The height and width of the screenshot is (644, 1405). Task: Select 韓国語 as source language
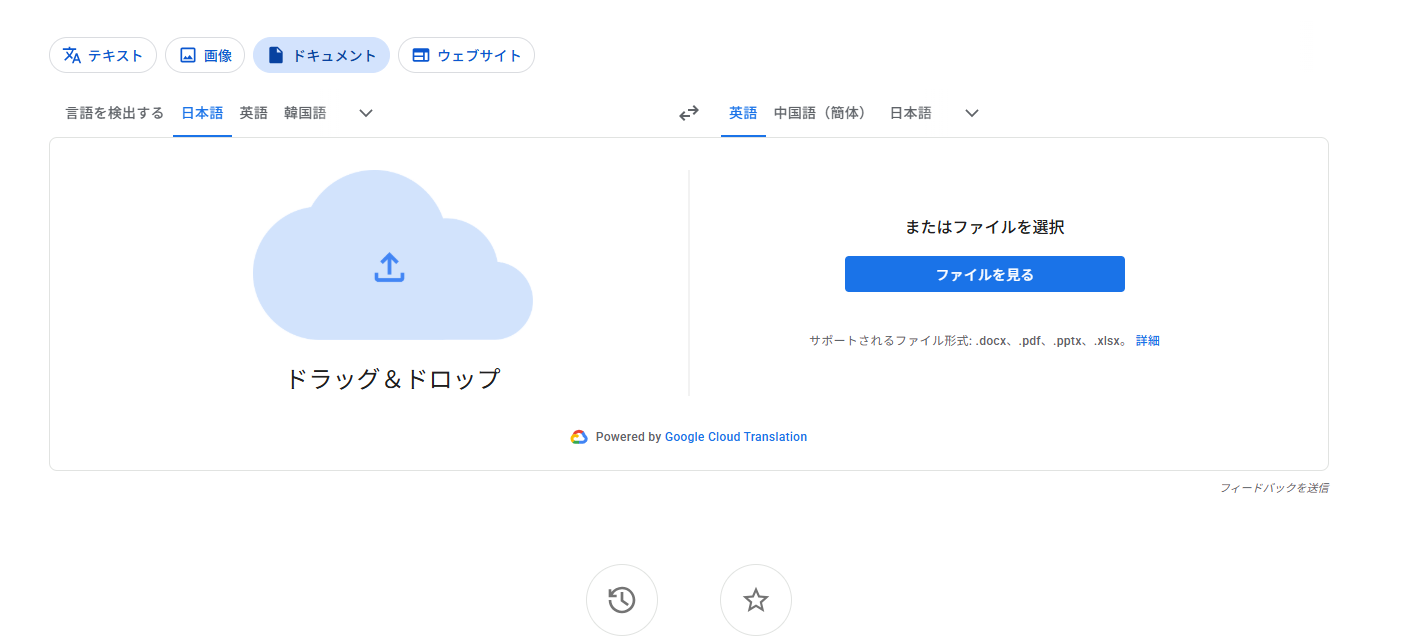coord(305,113)
